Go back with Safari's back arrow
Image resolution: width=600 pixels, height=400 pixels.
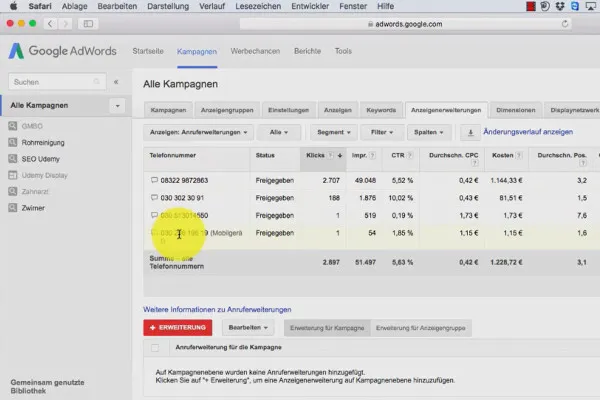tap(50, 24)
